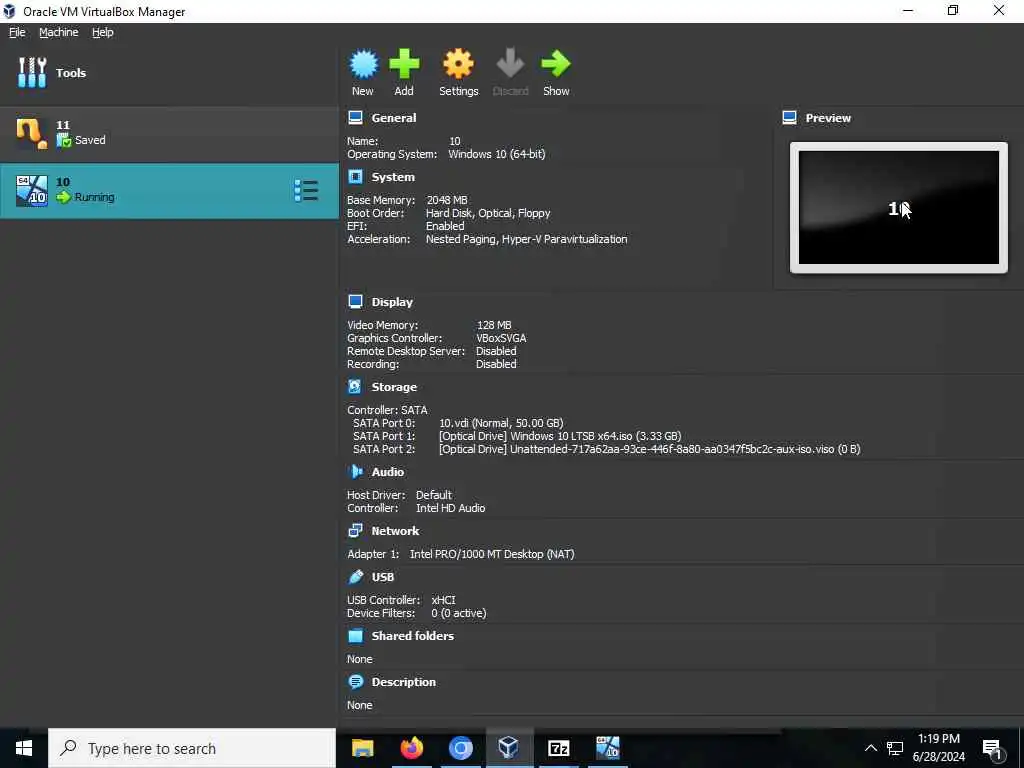Open the Network settings heading link

[395, 530]
